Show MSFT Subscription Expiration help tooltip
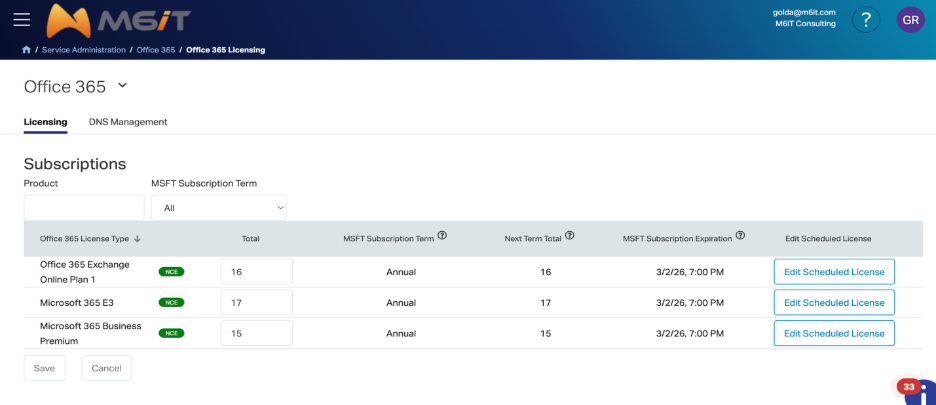 point(740,235)
